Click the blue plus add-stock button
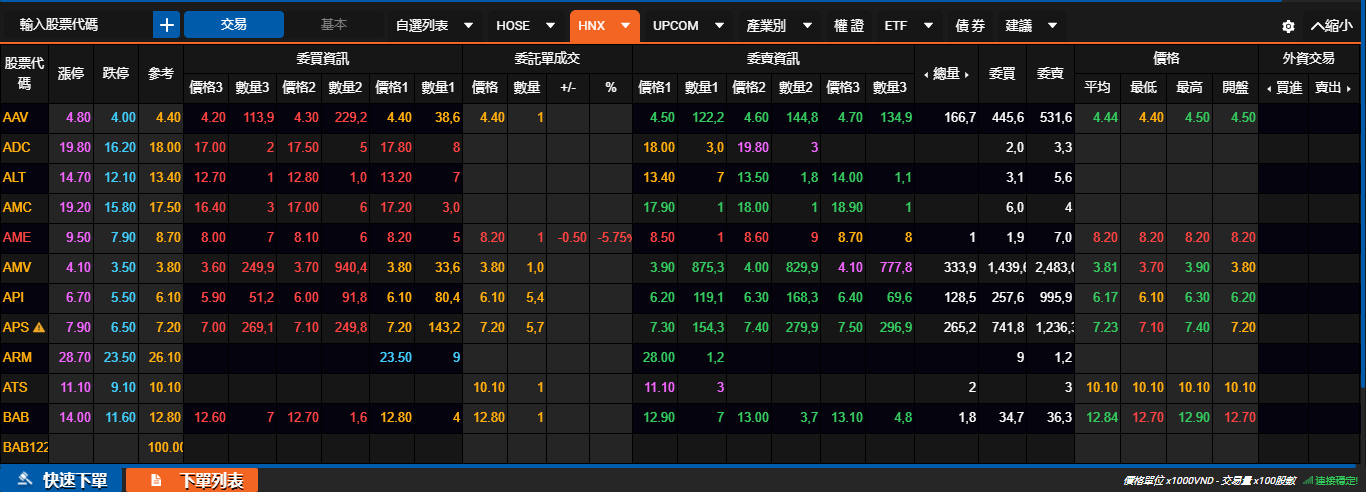 (166, 25)
